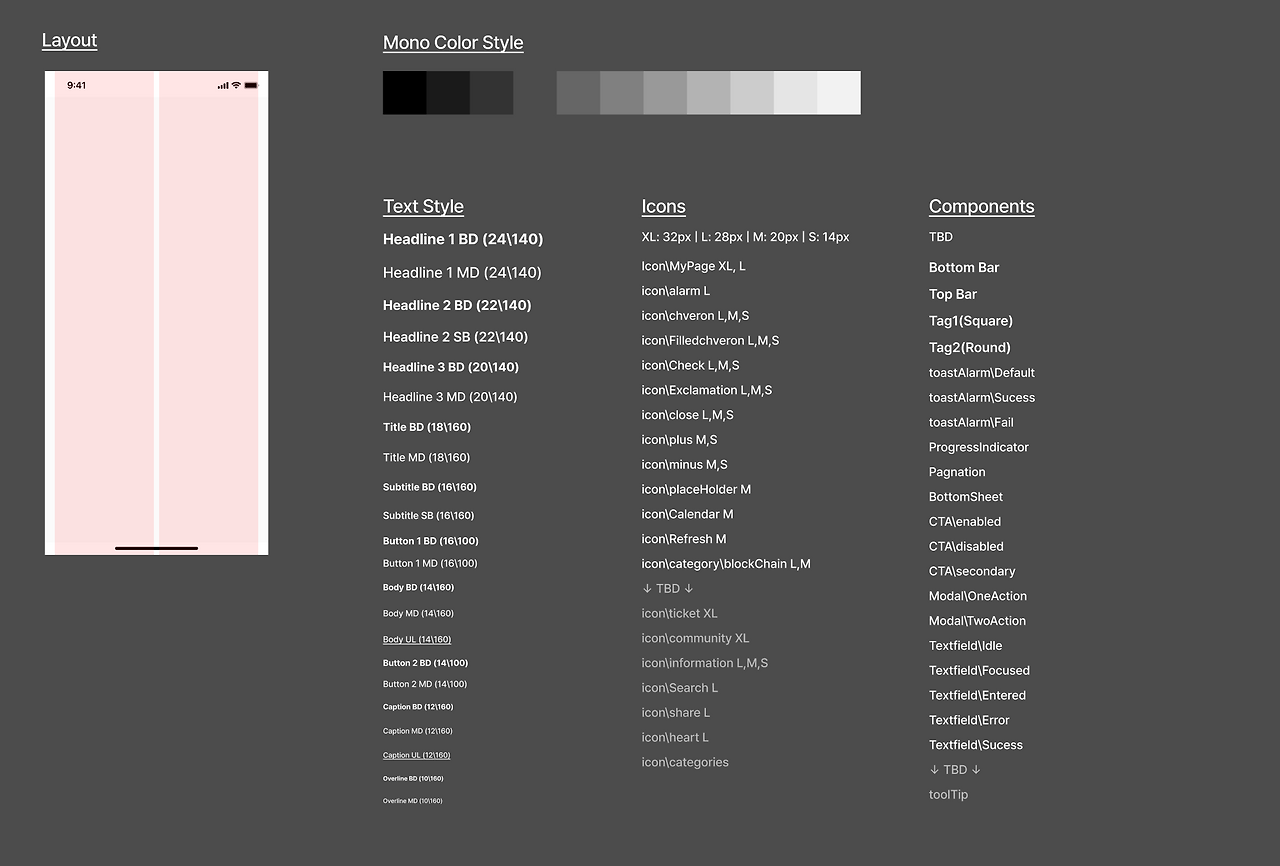
Task: Select the black swatch in the mono palette
Action: (404, 92)
